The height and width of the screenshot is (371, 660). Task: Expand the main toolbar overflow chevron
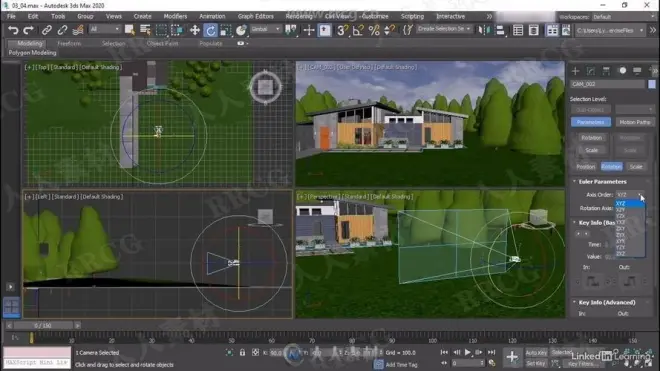(x=652, y=30)
